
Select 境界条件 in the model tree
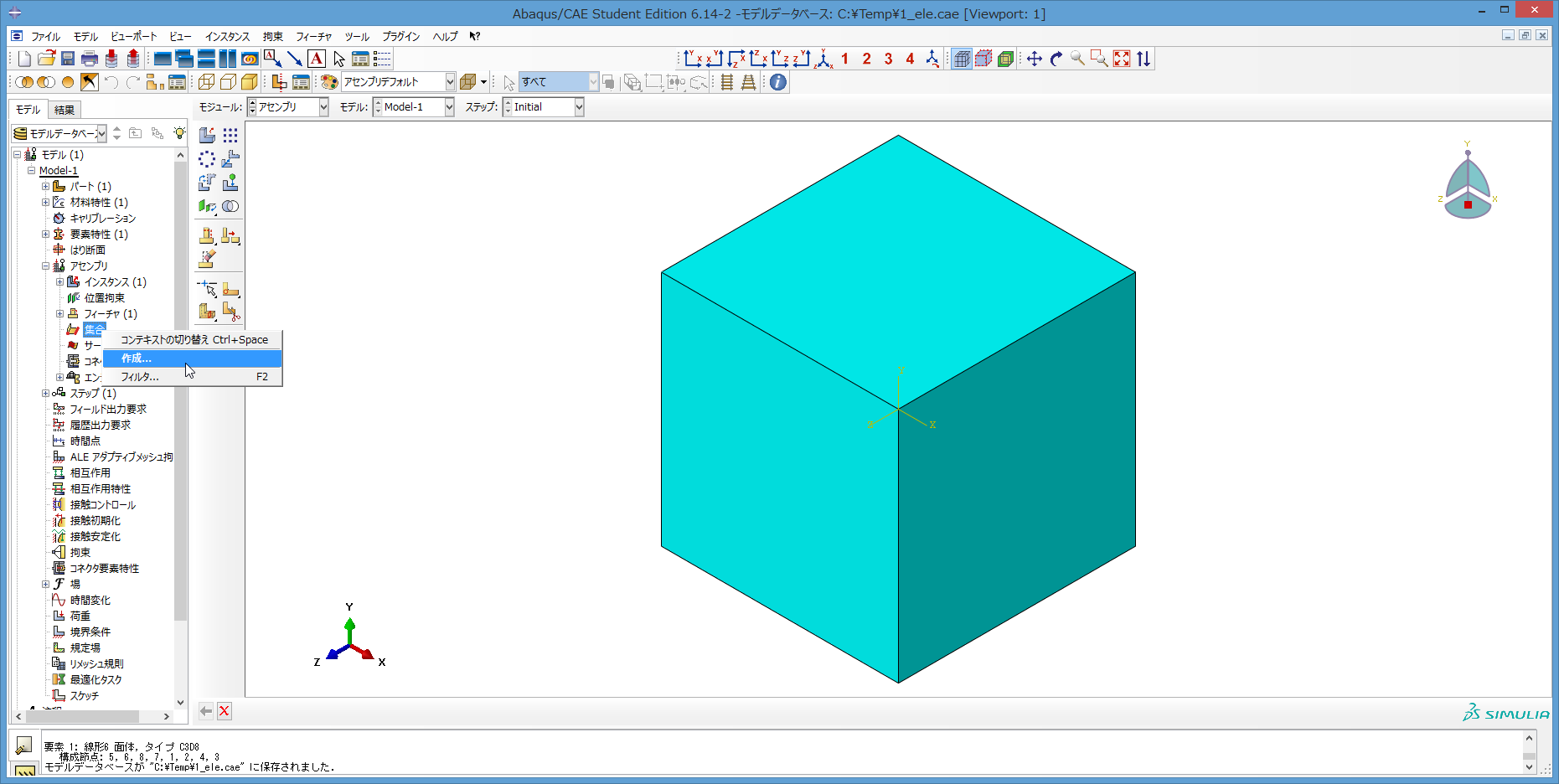coord(90,632)
